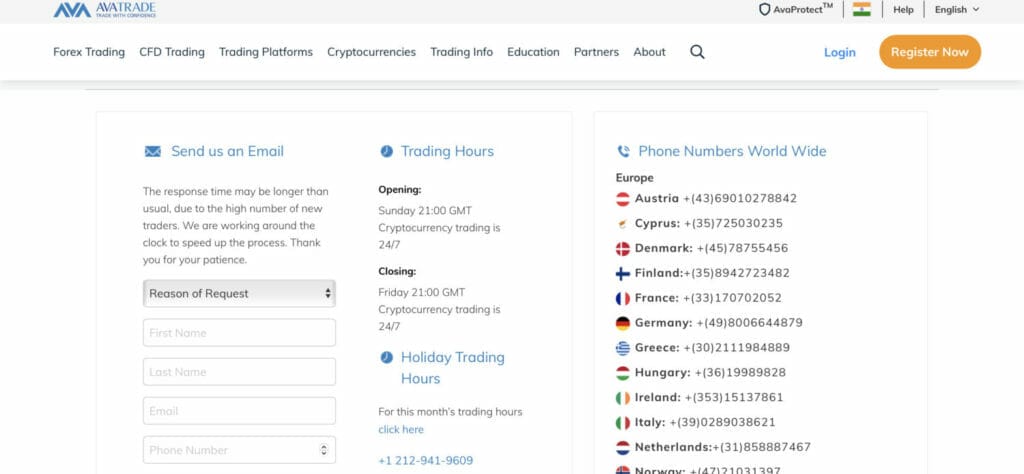The width and height of the screenshot is (1024, 474).
Task: Click the AvaProtect link text
Action: click(803, 9)
